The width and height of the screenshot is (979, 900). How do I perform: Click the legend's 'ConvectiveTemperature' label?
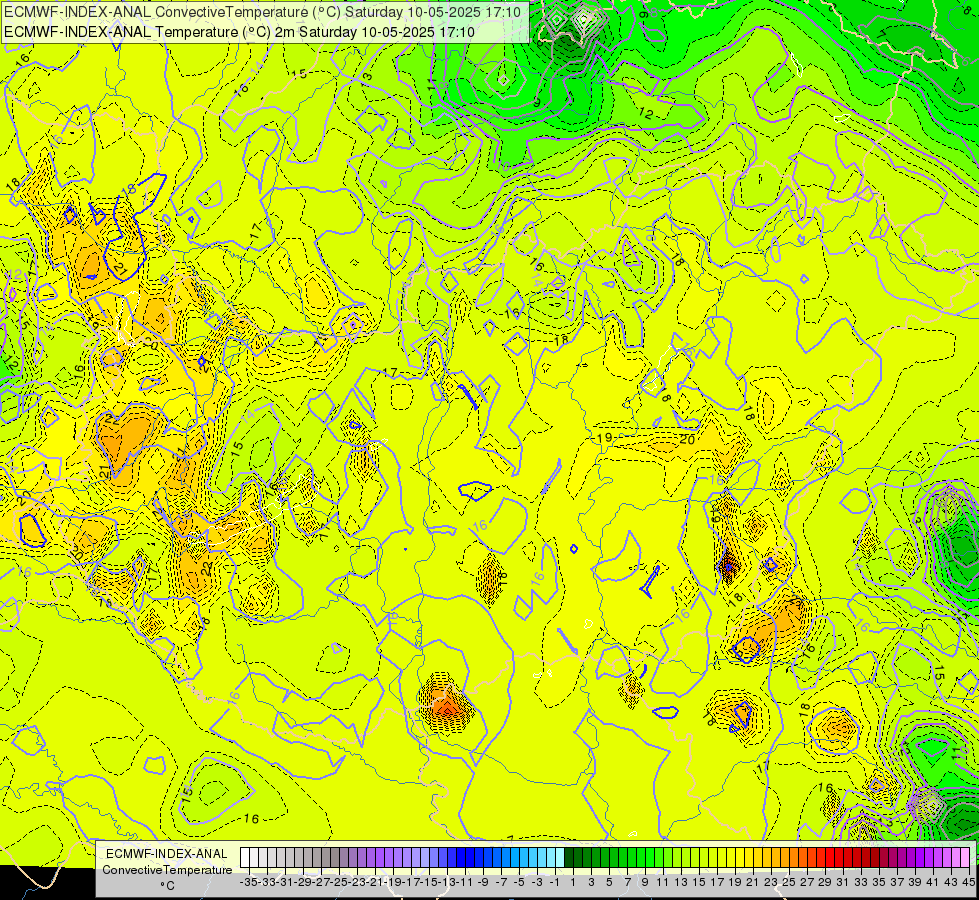167,869
